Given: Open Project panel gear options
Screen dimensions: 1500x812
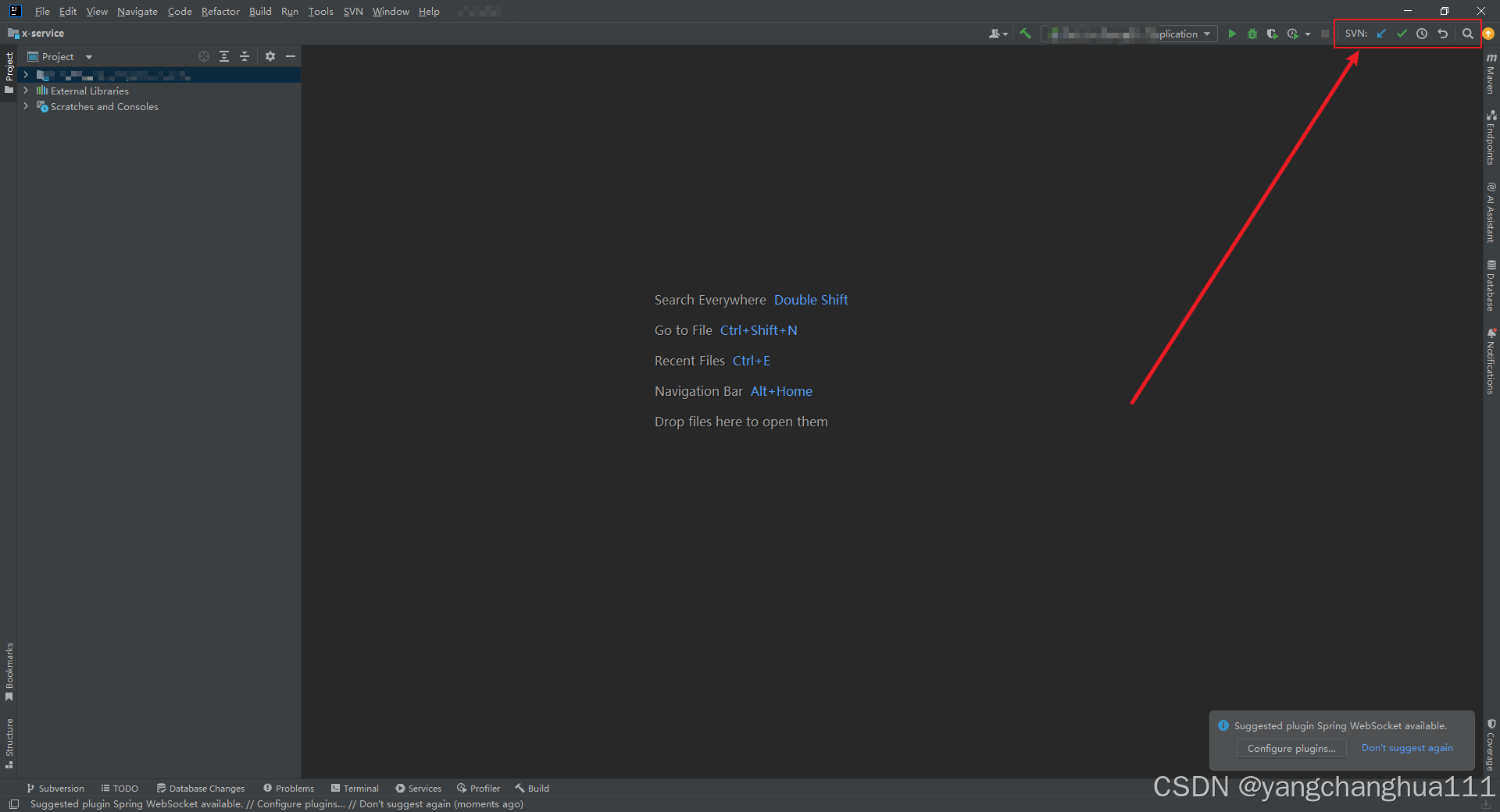Looking at the screenshot, I should pos(270,56).
